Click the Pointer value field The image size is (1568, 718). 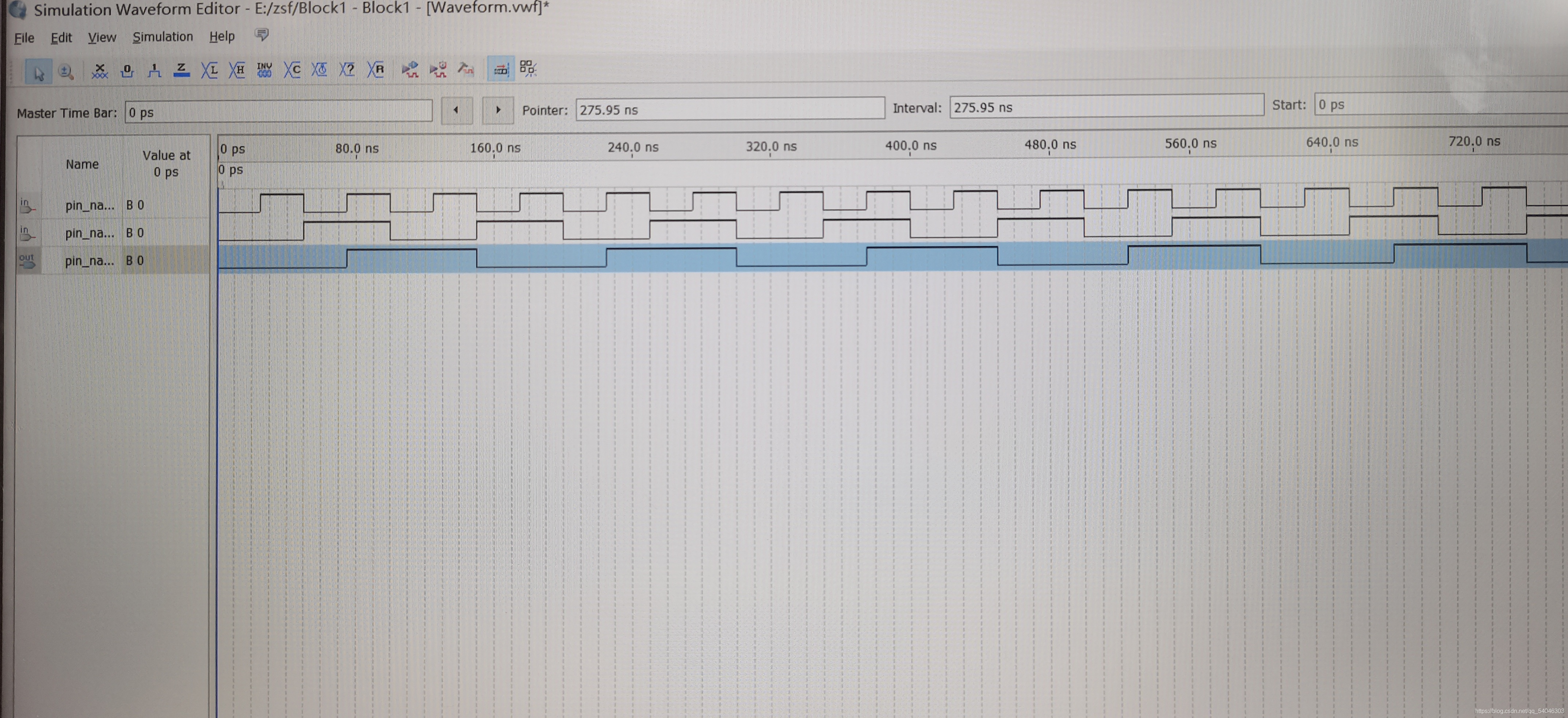[x=730, y=108]
